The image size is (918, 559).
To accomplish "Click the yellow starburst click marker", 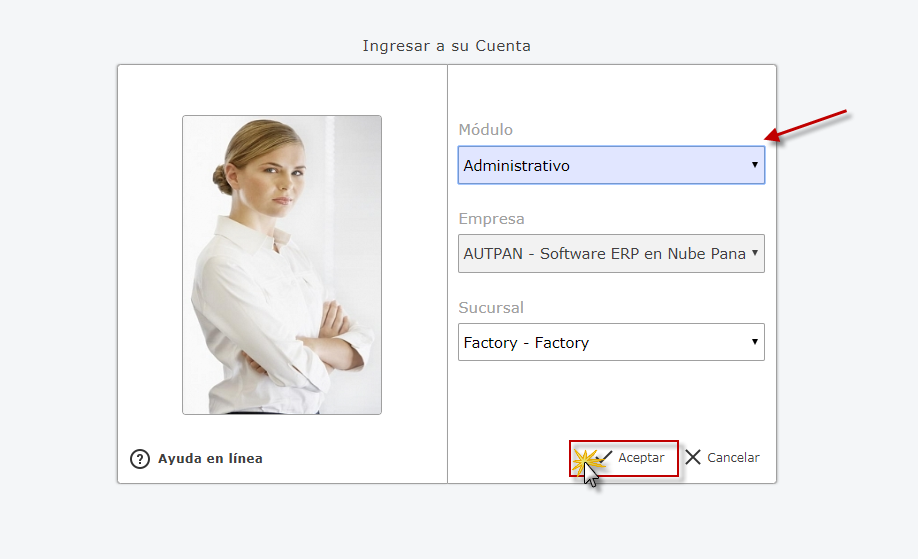I will (x=585, y=459).
